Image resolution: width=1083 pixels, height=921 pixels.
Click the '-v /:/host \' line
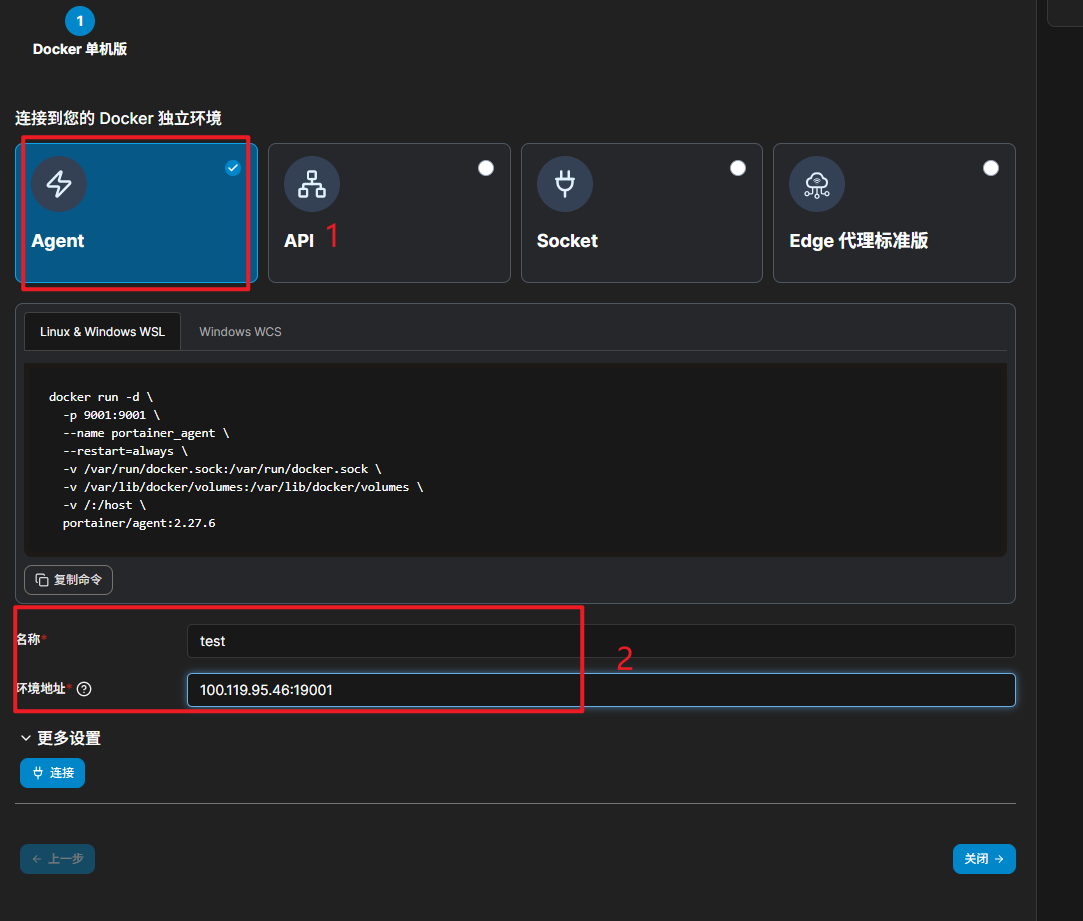click(x=104, y=505)
